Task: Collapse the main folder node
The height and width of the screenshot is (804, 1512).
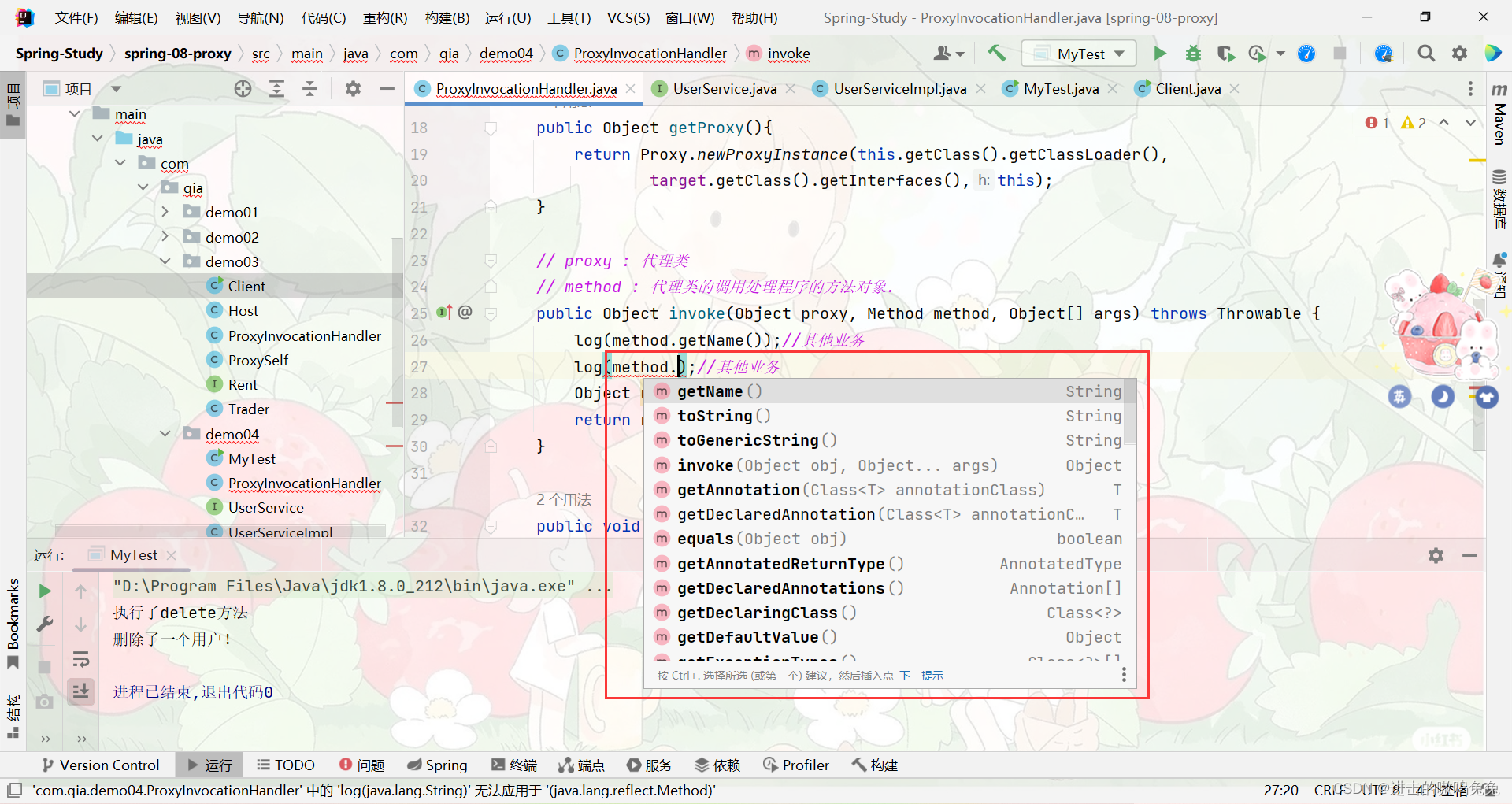Action: tap(74, 113)
